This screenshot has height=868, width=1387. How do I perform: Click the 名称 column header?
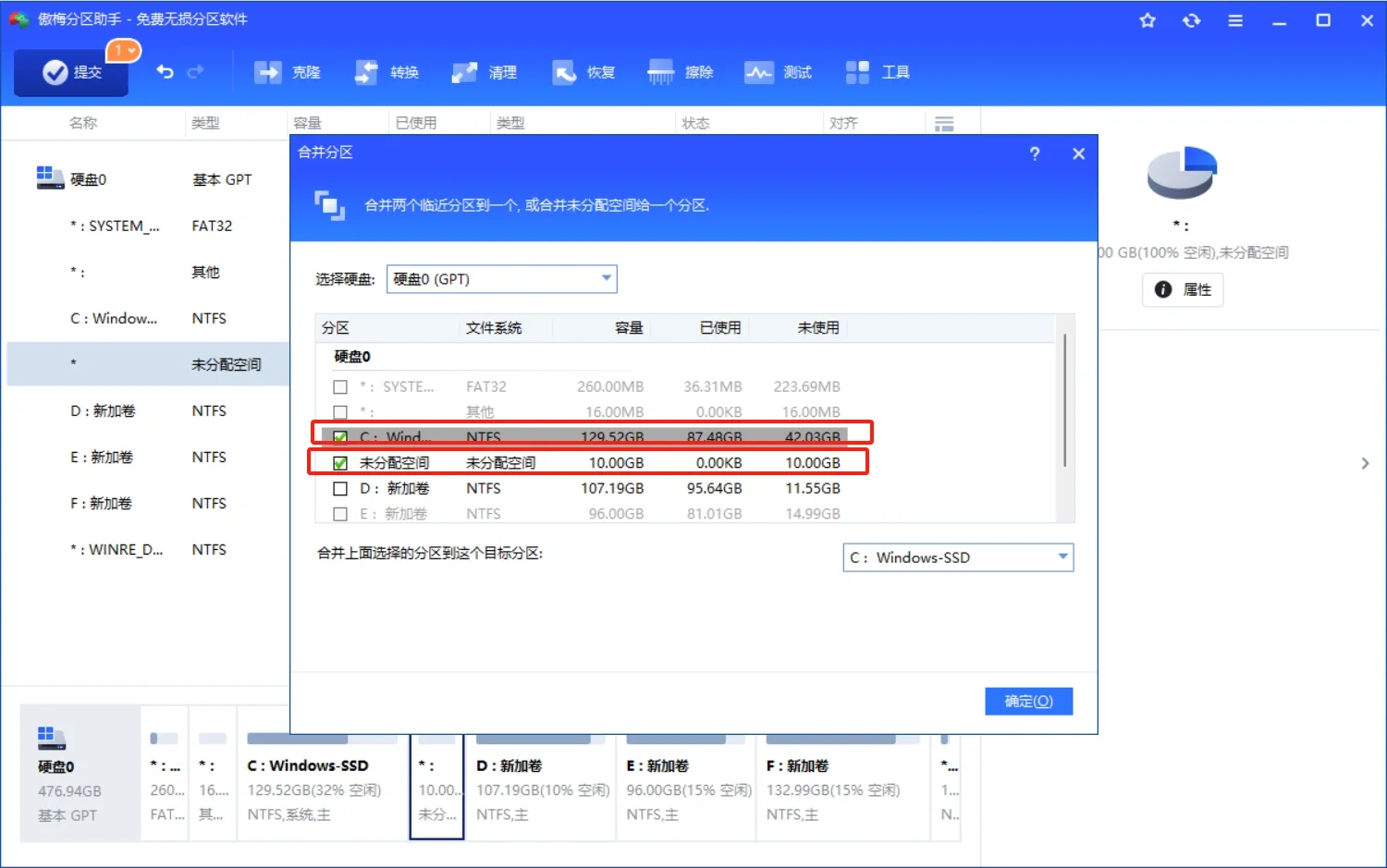point(83,123)
